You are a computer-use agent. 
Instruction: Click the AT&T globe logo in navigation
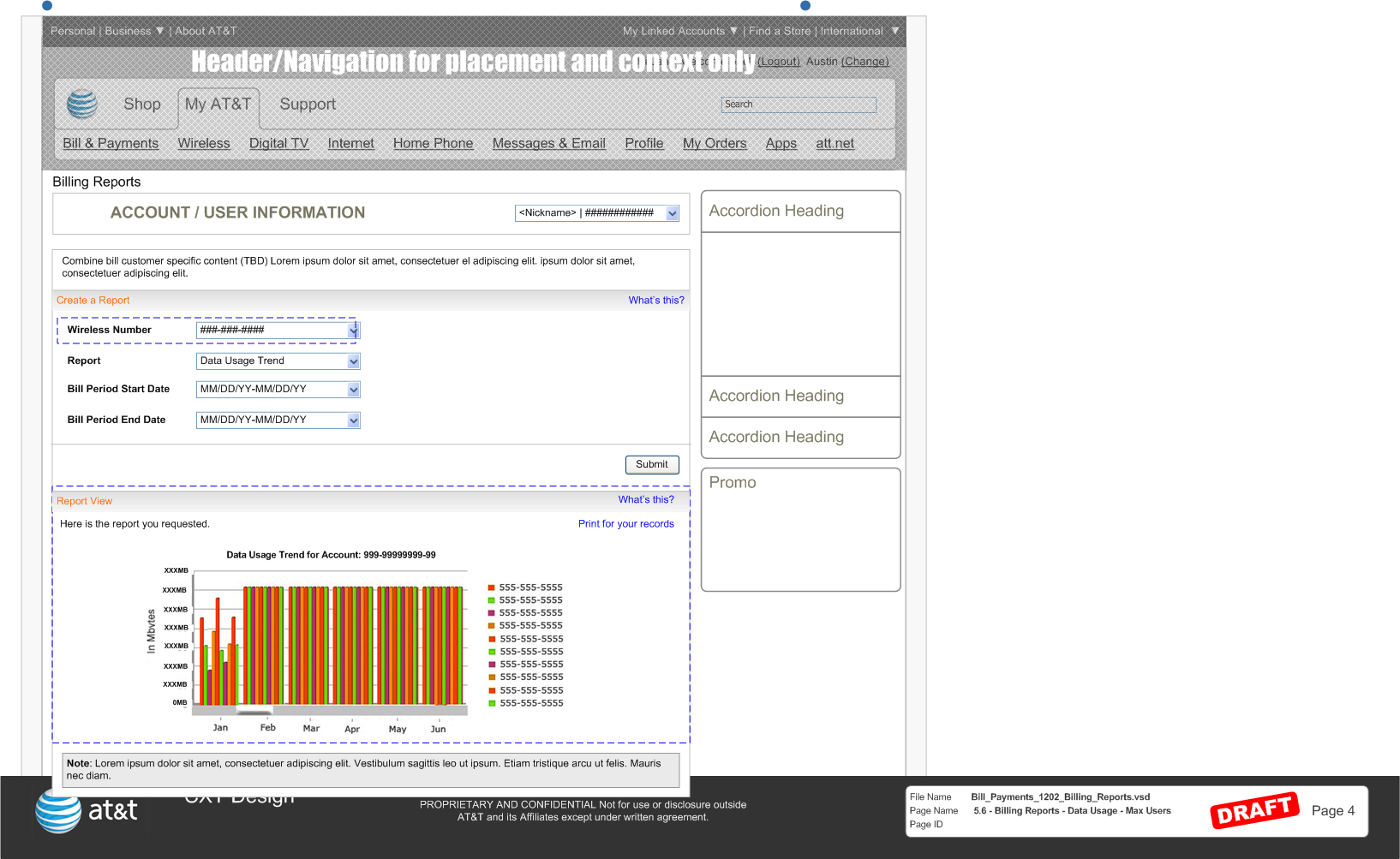pos(82,104)
